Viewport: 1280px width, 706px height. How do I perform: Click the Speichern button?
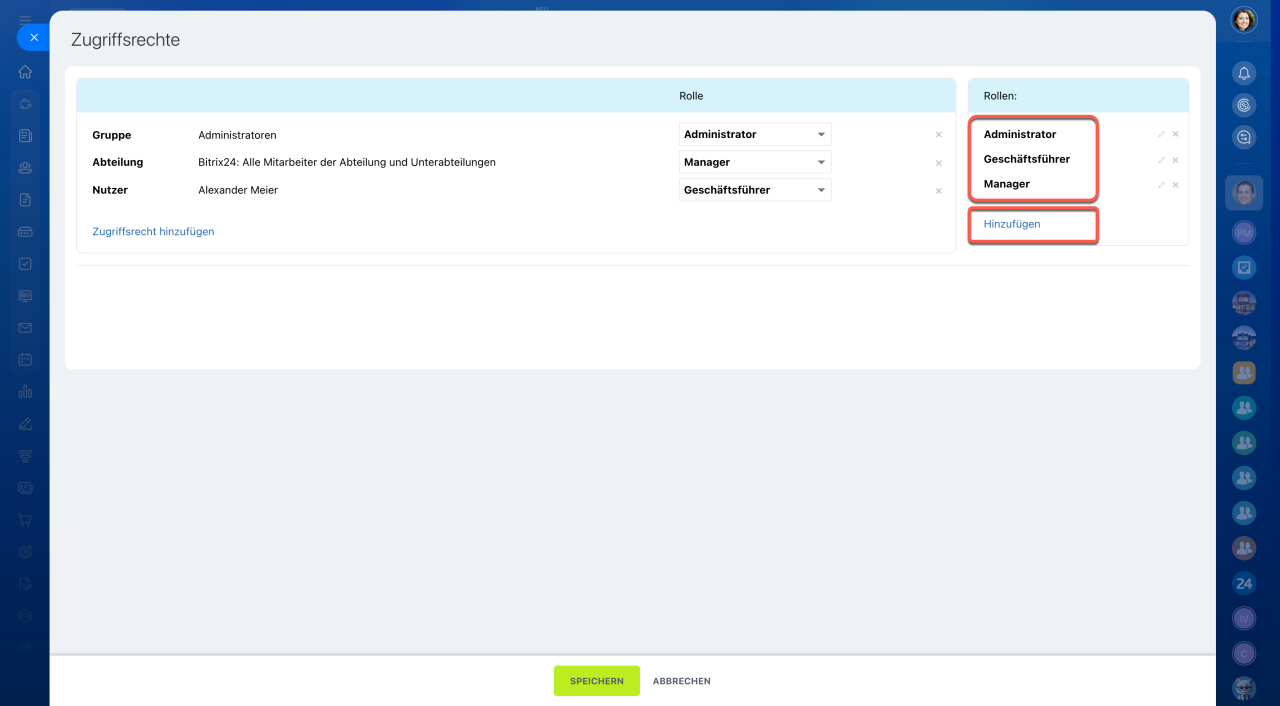tap(597, 681)
